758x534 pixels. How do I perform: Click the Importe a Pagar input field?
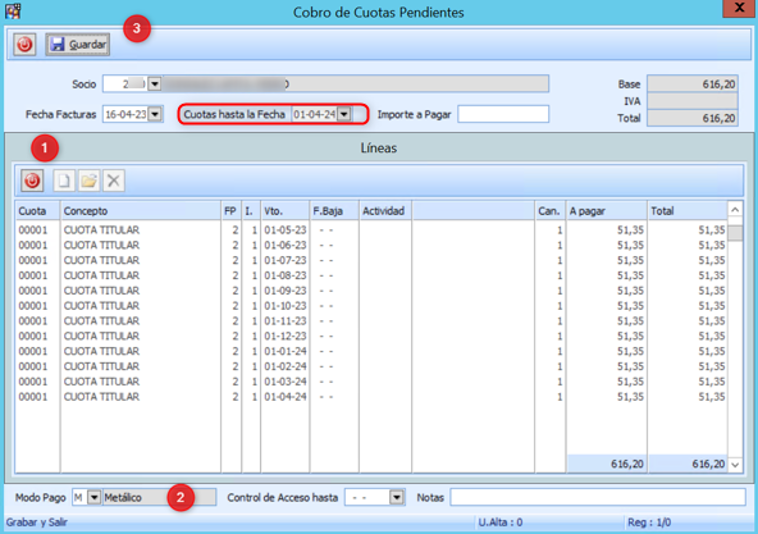click(503, 115)
